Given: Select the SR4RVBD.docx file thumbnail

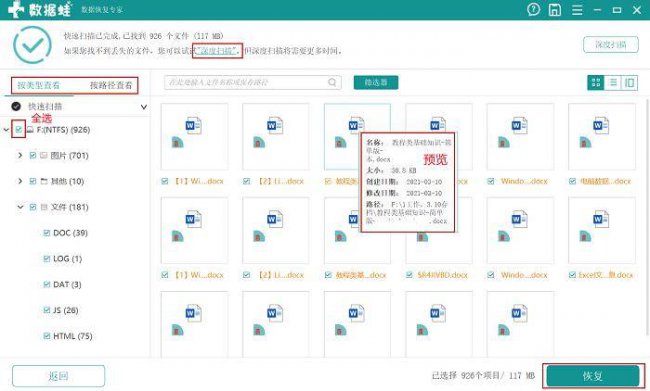Looking at the screenshot, I should [439, 231].
